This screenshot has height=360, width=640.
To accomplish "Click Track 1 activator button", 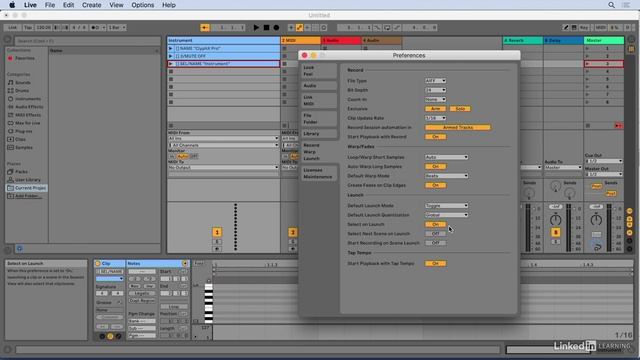I will coord(217,232).
